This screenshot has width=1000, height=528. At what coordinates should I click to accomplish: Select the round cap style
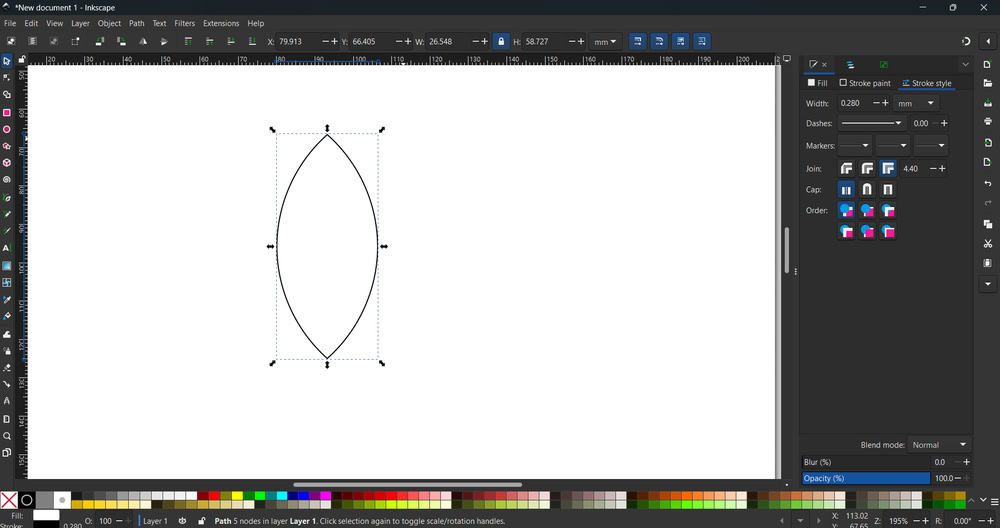pos(867,189)
